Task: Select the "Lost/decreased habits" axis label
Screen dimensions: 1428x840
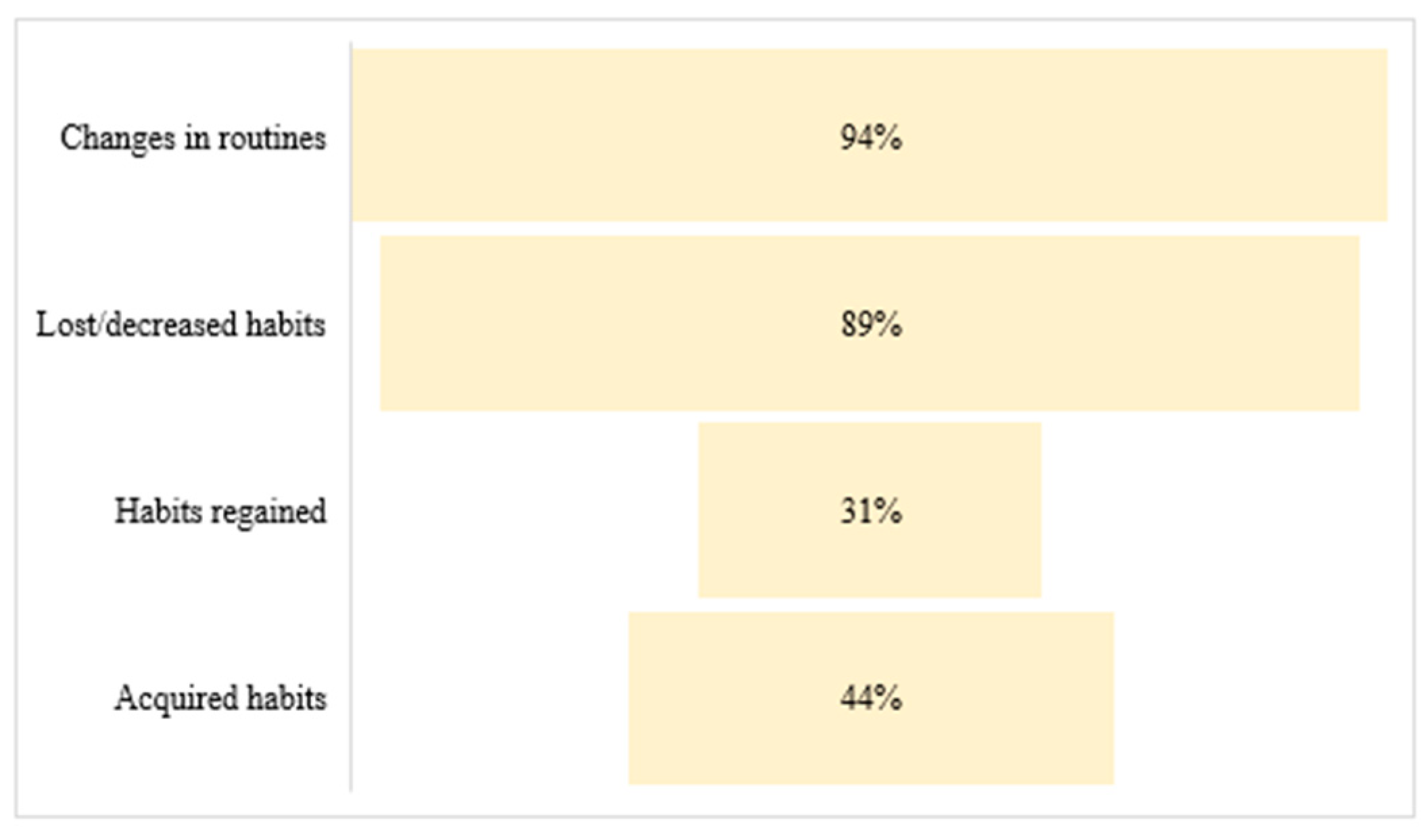Action: pos(181,324)
